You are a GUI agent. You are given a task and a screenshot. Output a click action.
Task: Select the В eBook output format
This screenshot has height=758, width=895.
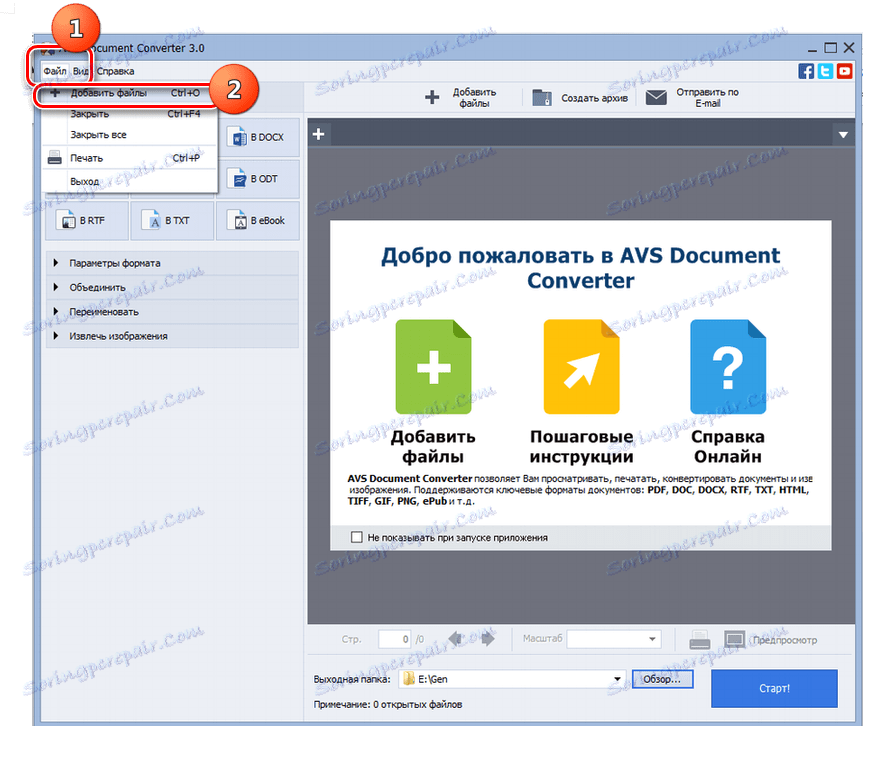(x=259, y=220)
